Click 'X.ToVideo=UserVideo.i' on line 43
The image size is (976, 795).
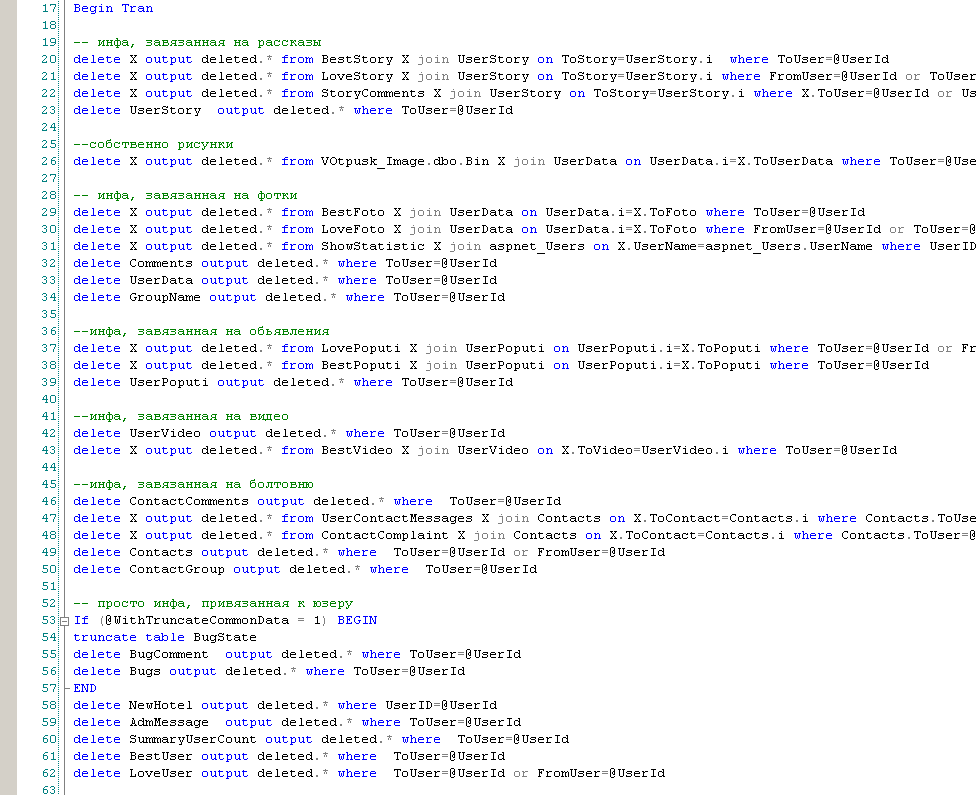point(645,450)
